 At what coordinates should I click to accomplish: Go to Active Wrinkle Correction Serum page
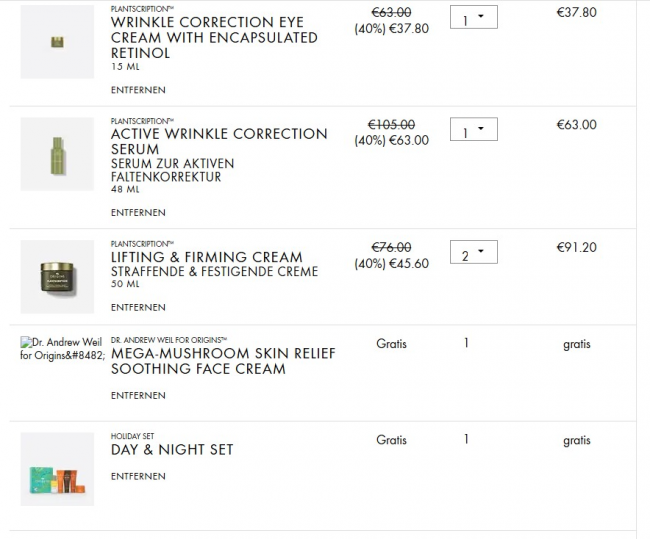[x=219, y=141]
